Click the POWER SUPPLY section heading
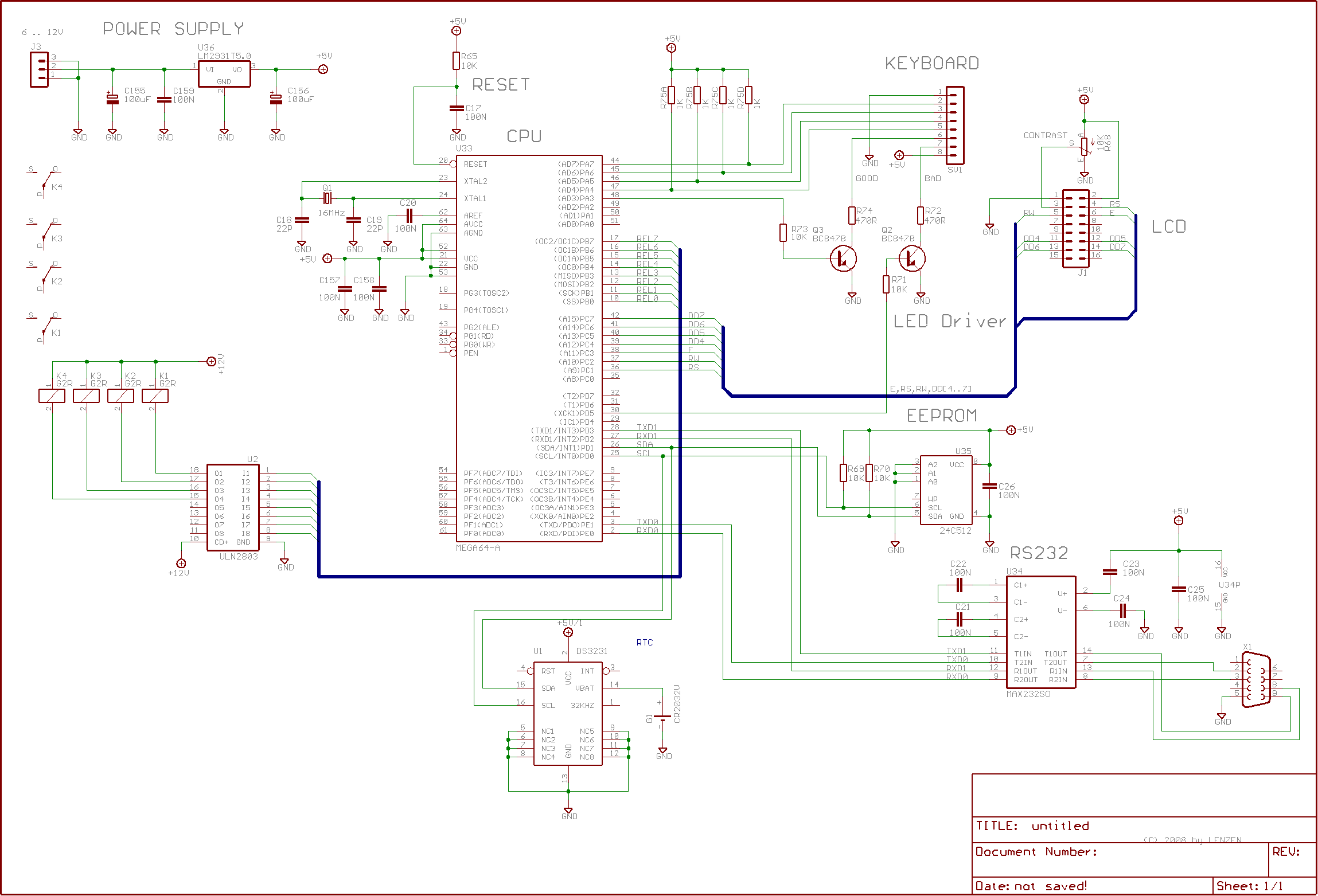Viewport: 1318px width, 896px height. pos(173,29)
